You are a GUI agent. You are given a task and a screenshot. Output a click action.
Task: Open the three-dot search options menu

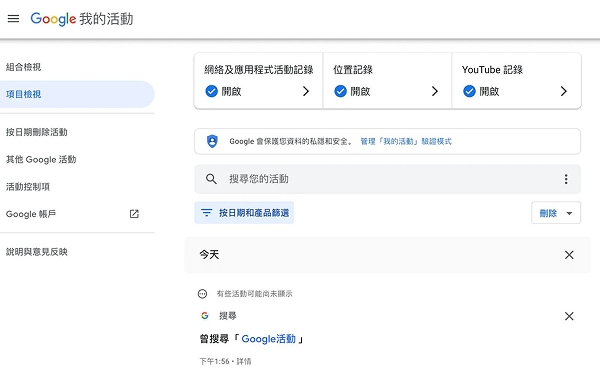pos(566,179)
